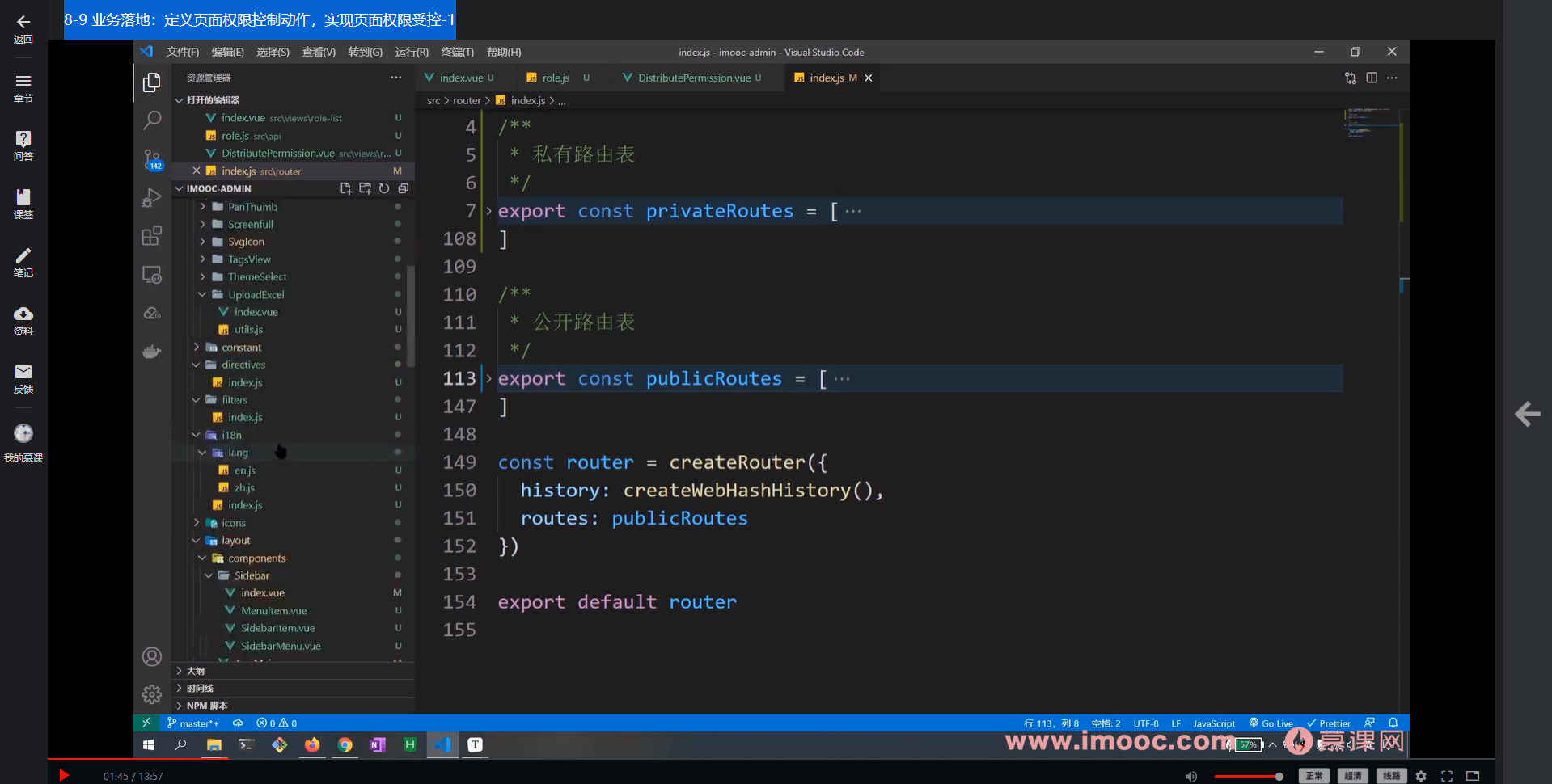The height and width of the screenshot is (784, 1552).
Task: Open the 选择(S) menu
Action: [273, 52]
